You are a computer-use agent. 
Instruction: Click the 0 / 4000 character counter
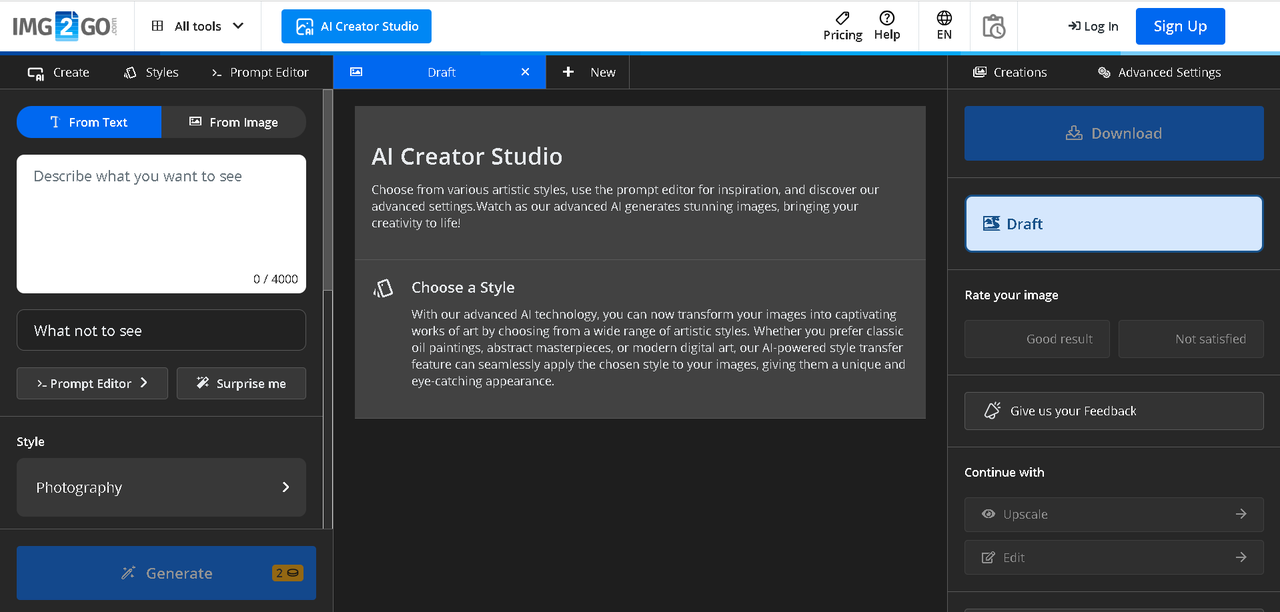coord(275,279)
